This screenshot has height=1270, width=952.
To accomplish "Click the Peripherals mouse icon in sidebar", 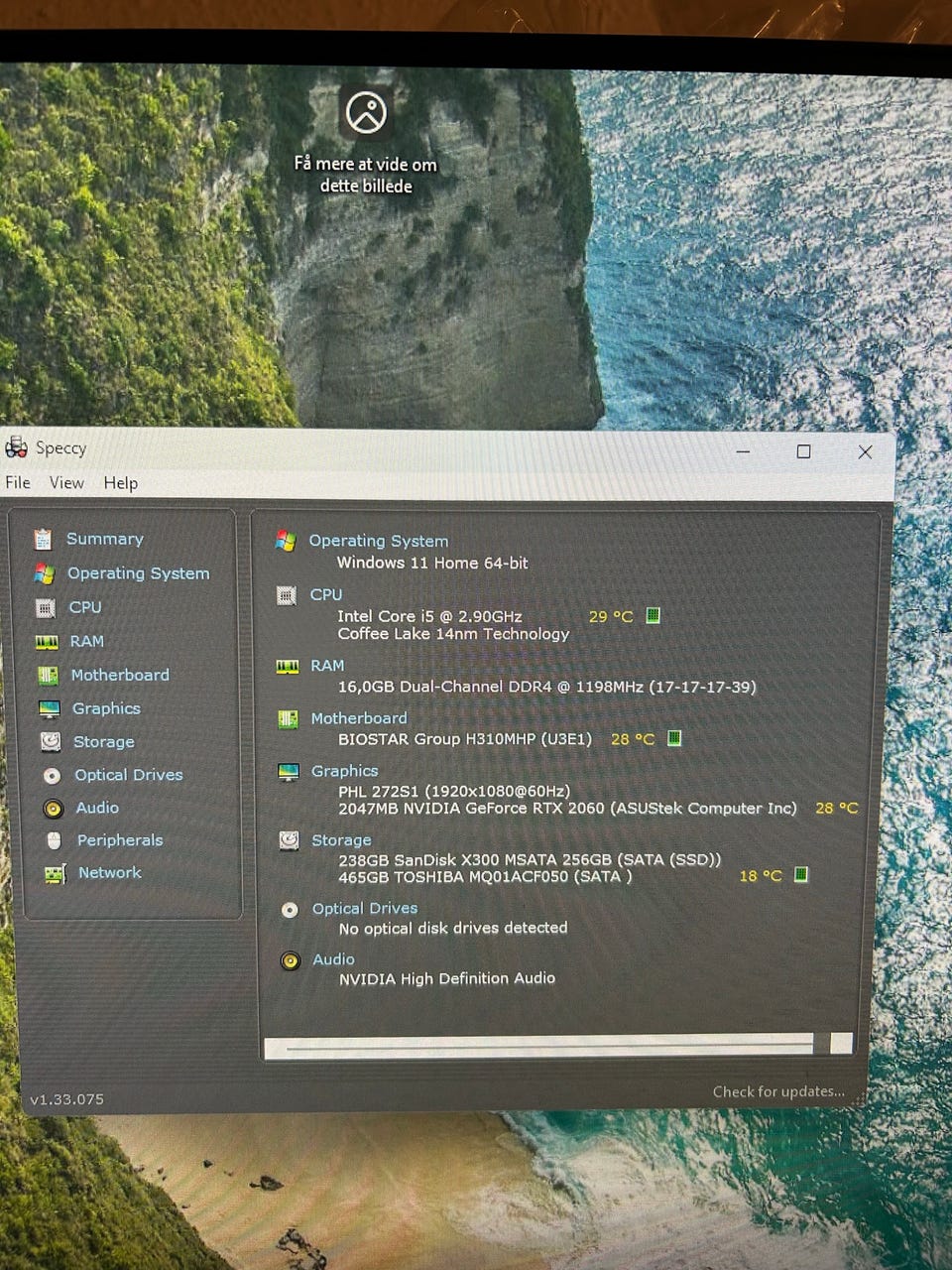I will (x=54, y=840).
